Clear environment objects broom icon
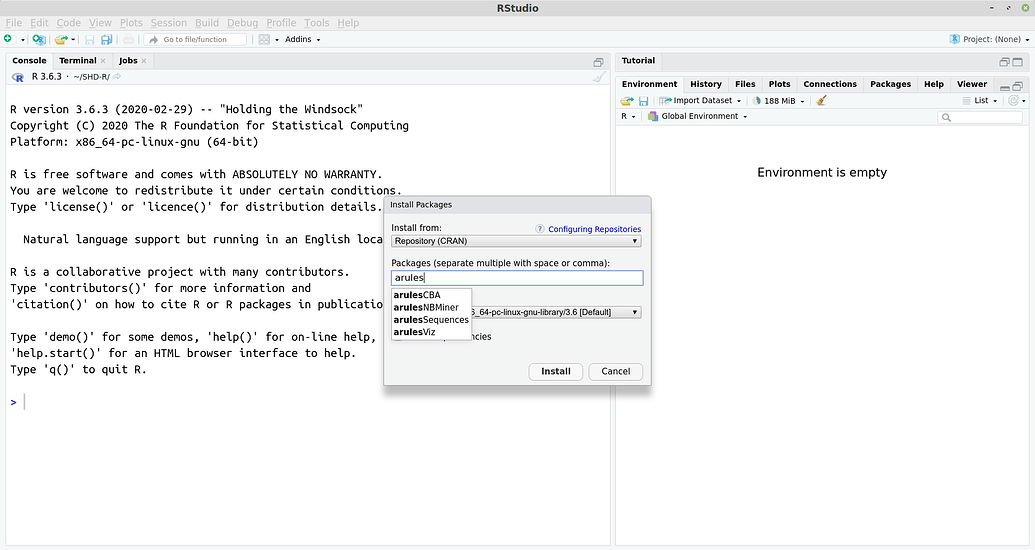This screenshot has width=1035, height=550. tap(821, 101)
